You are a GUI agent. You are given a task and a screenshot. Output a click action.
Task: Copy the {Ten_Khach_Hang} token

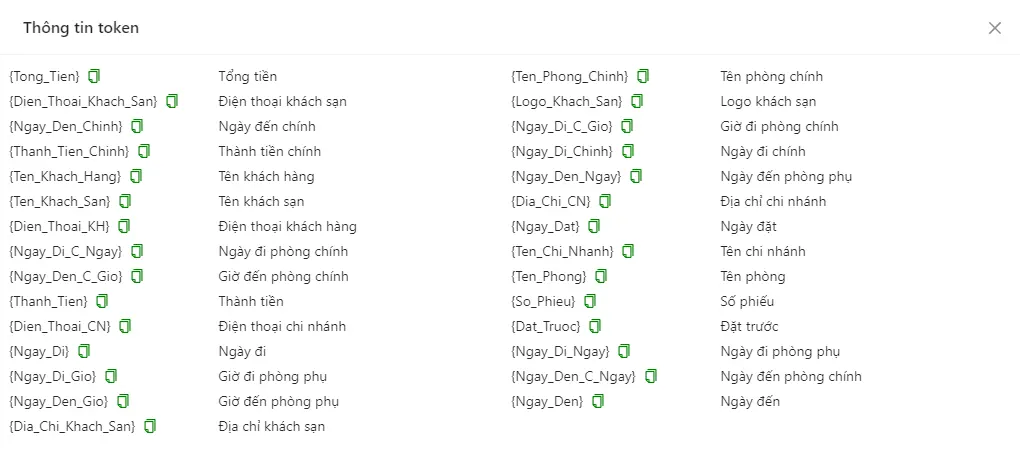(x=136, y=176)
